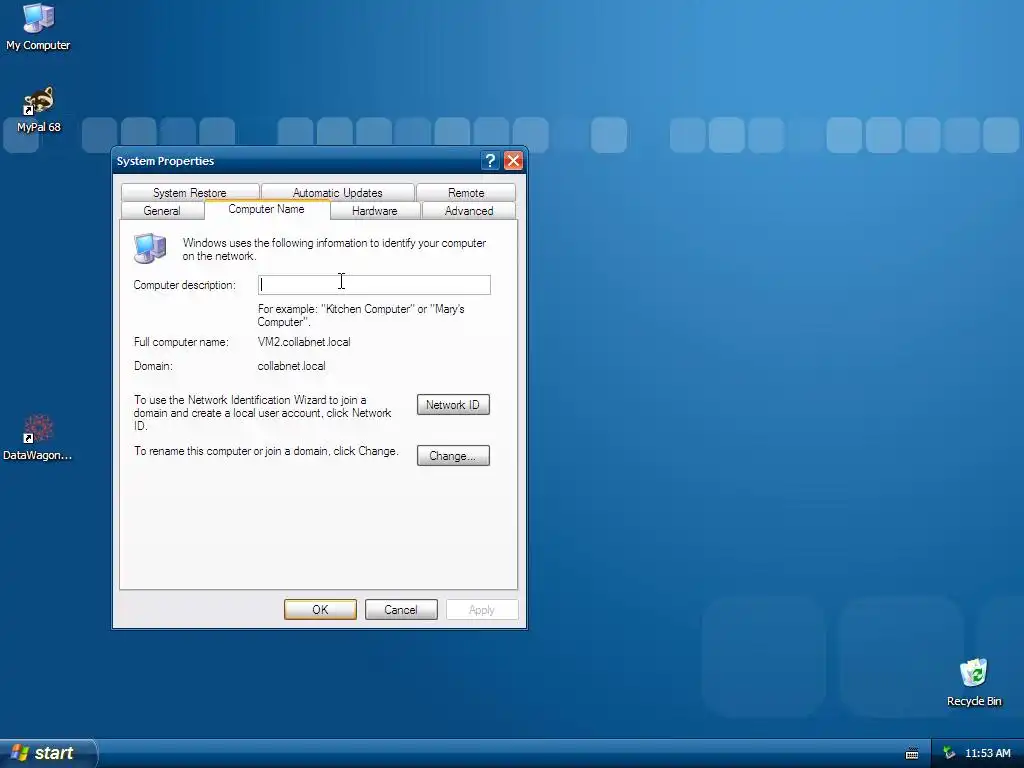Click the Change... button
1024x768 pixels.
coord(453,456)
